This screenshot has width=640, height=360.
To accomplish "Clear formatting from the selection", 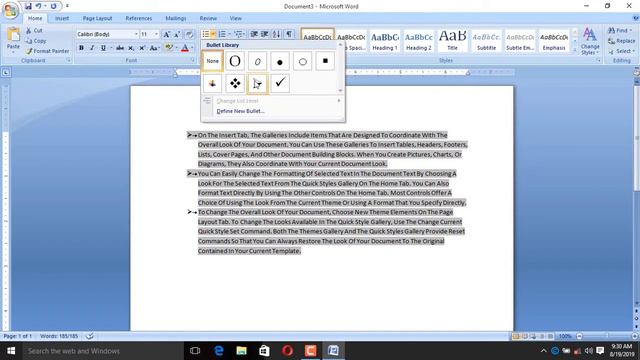I will tap(189, 34).
